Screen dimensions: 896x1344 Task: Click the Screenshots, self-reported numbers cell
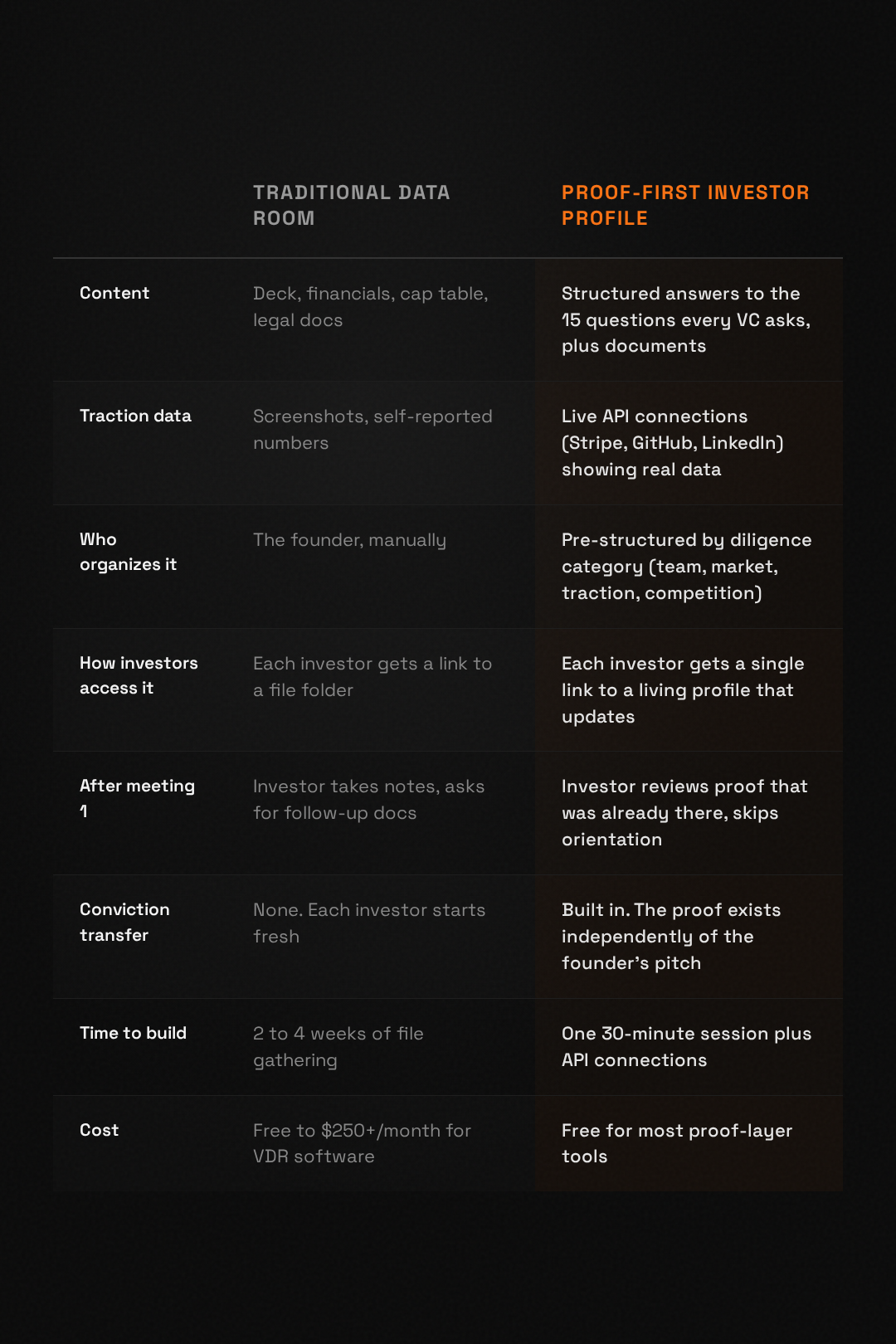click(x=373, y=429)
